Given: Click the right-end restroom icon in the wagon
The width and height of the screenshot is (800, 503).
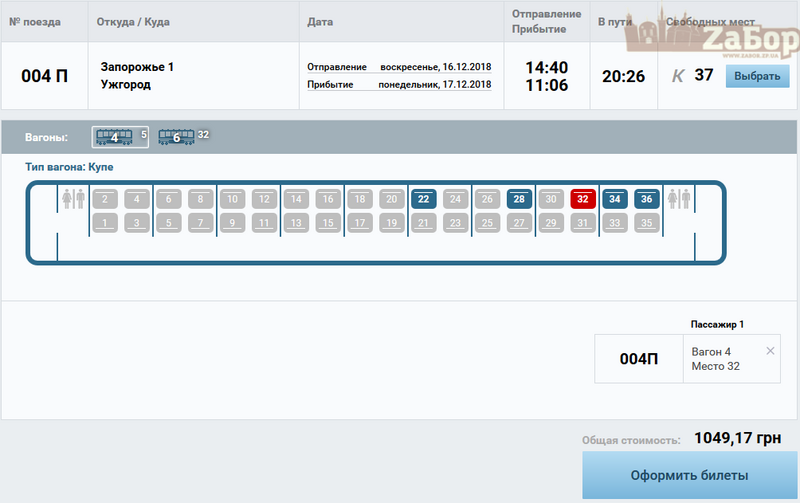Looking at the screenshot, I should point(679,199).
